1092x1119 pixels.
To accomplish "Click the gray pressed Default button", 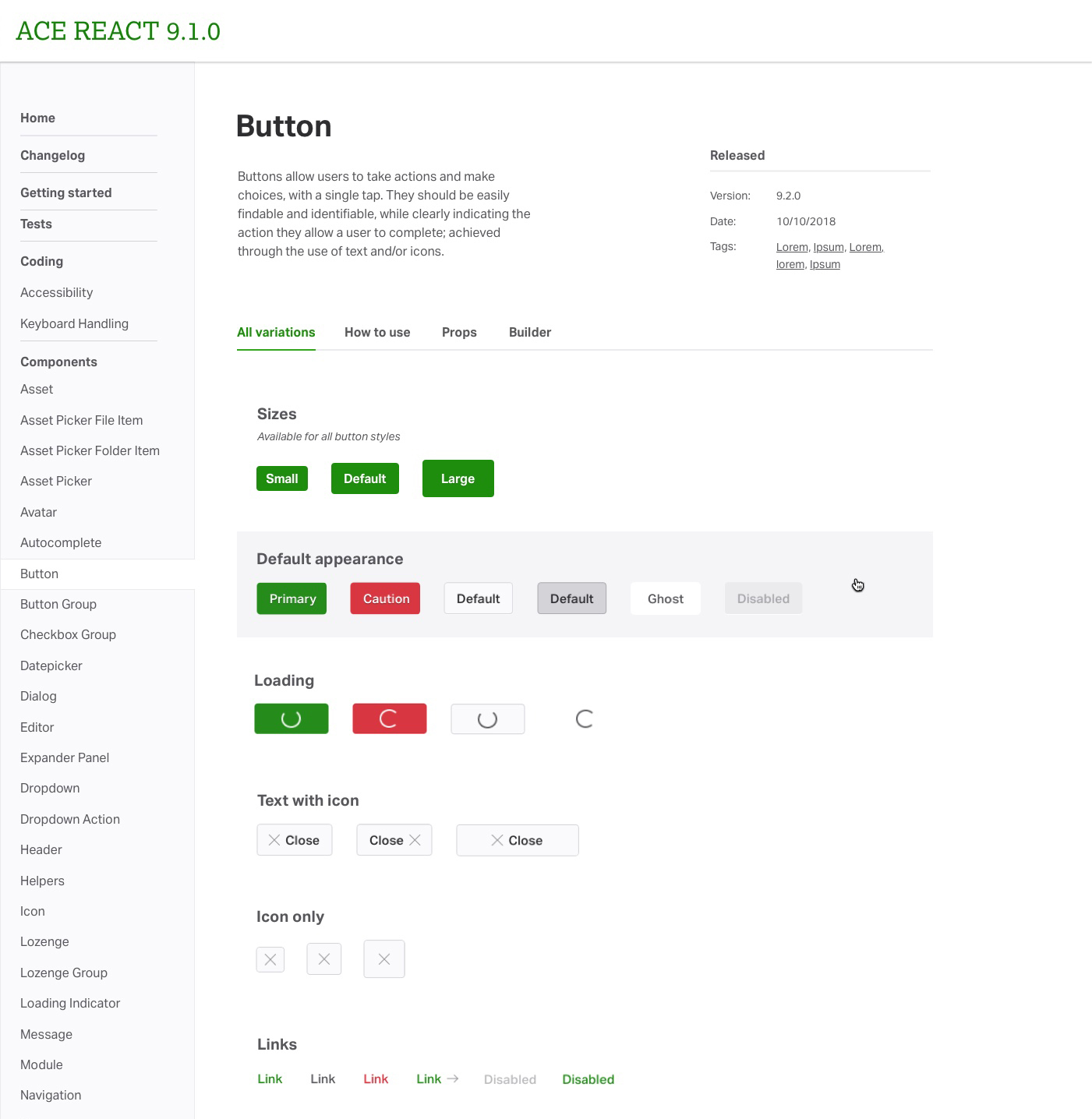I will point(572,598).
